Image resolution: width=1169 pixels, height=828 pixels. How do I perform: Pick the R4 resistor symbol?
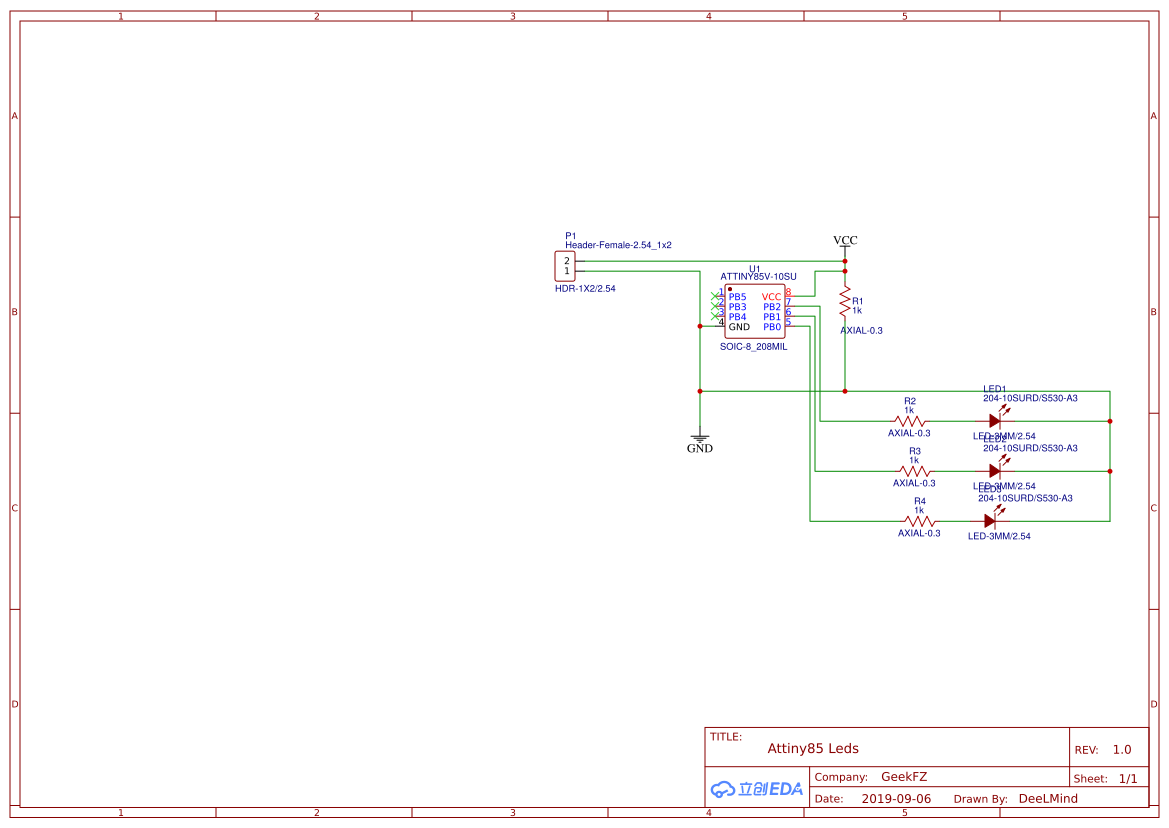point(919,521)
